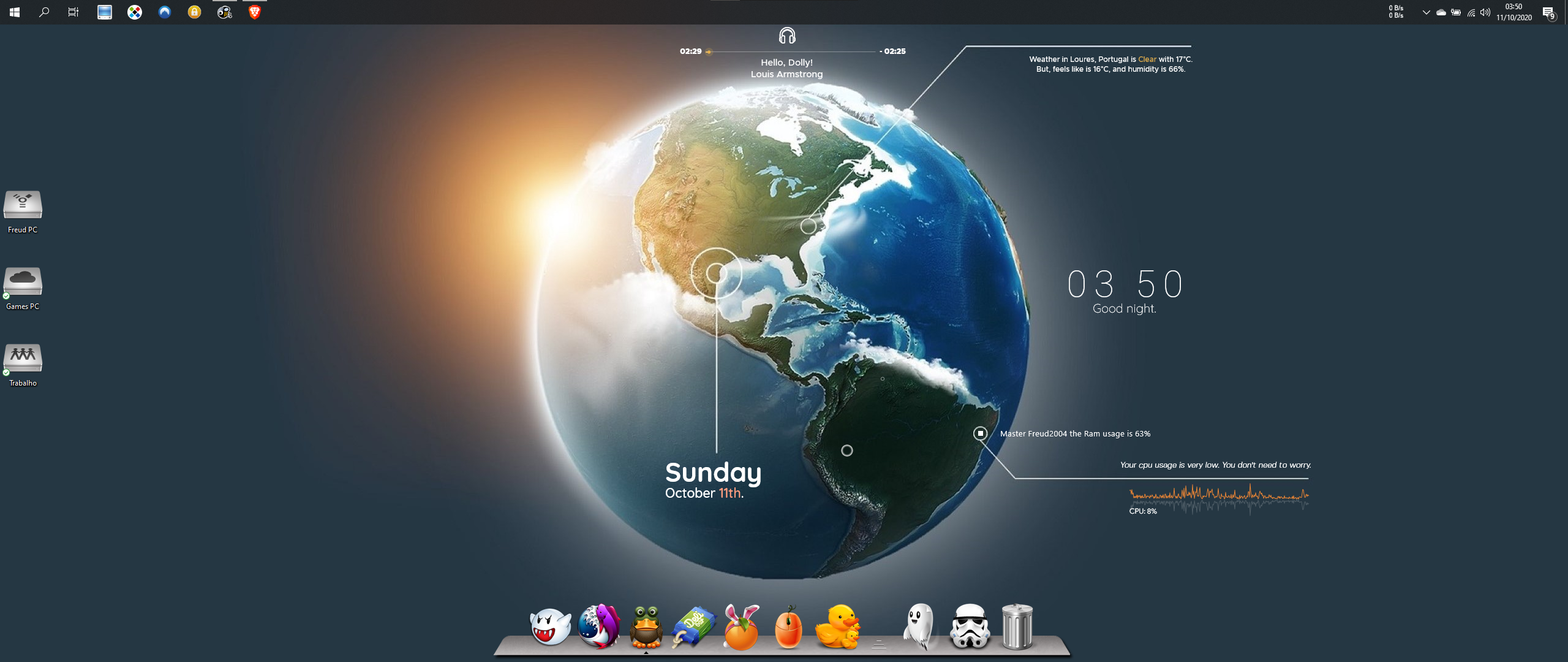Open the trash can in dock
Image resolution: width=1568 pixels, height=662 pixels.
point(1017,626)
